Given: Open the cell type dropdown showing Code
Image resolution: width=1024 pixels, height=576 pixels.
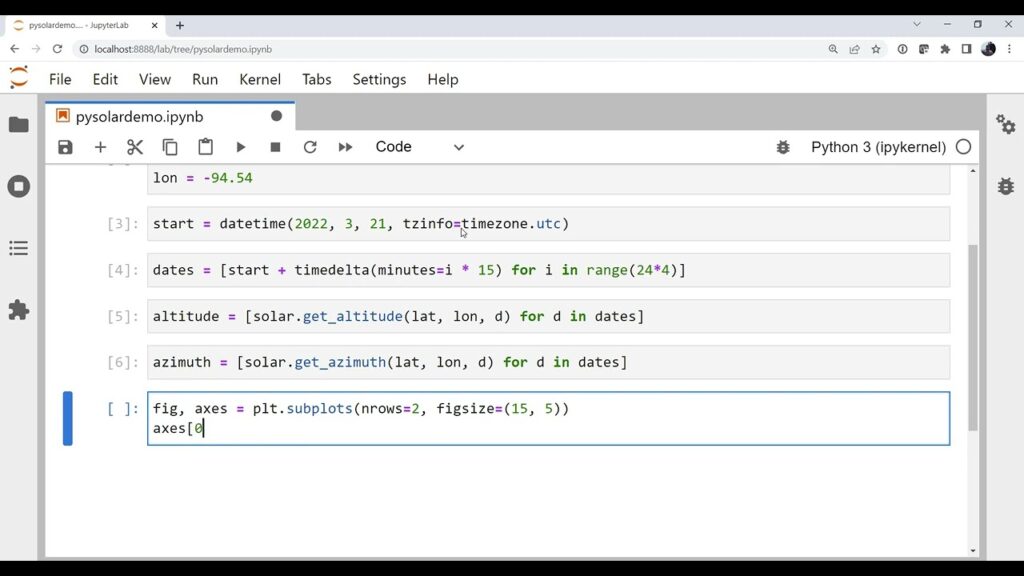Looking at the screenshot, I should pyautogui.click(x=420, y=146).
